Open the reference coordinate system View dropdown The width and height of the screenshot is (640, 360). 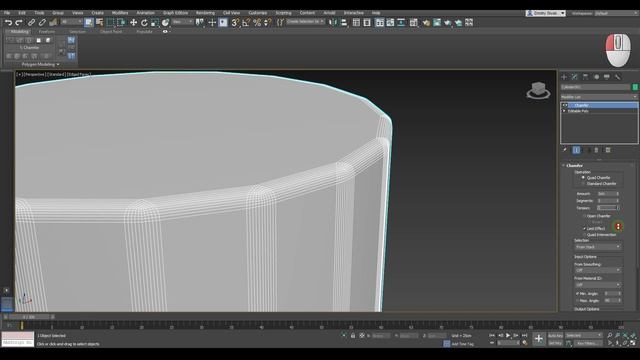(x=182, y=22)
